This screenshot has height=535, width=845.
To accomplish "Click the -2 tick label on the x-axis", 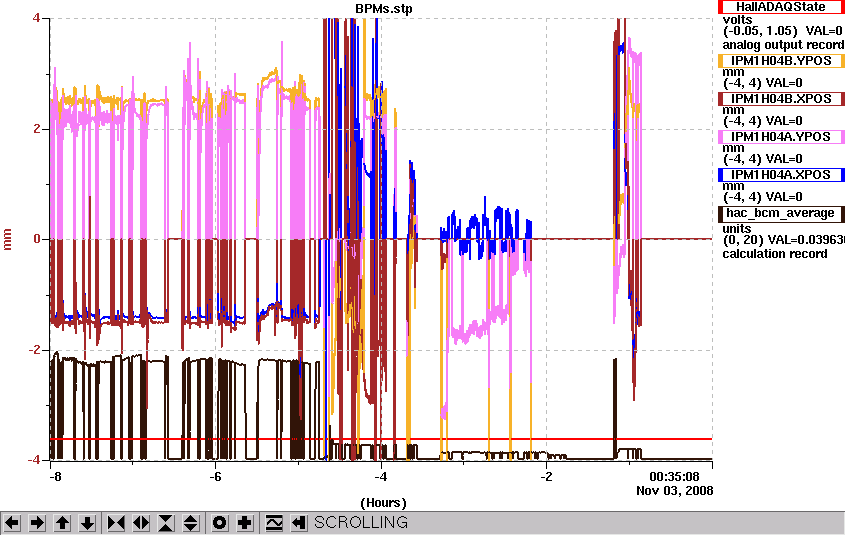I will coord(546,477).
